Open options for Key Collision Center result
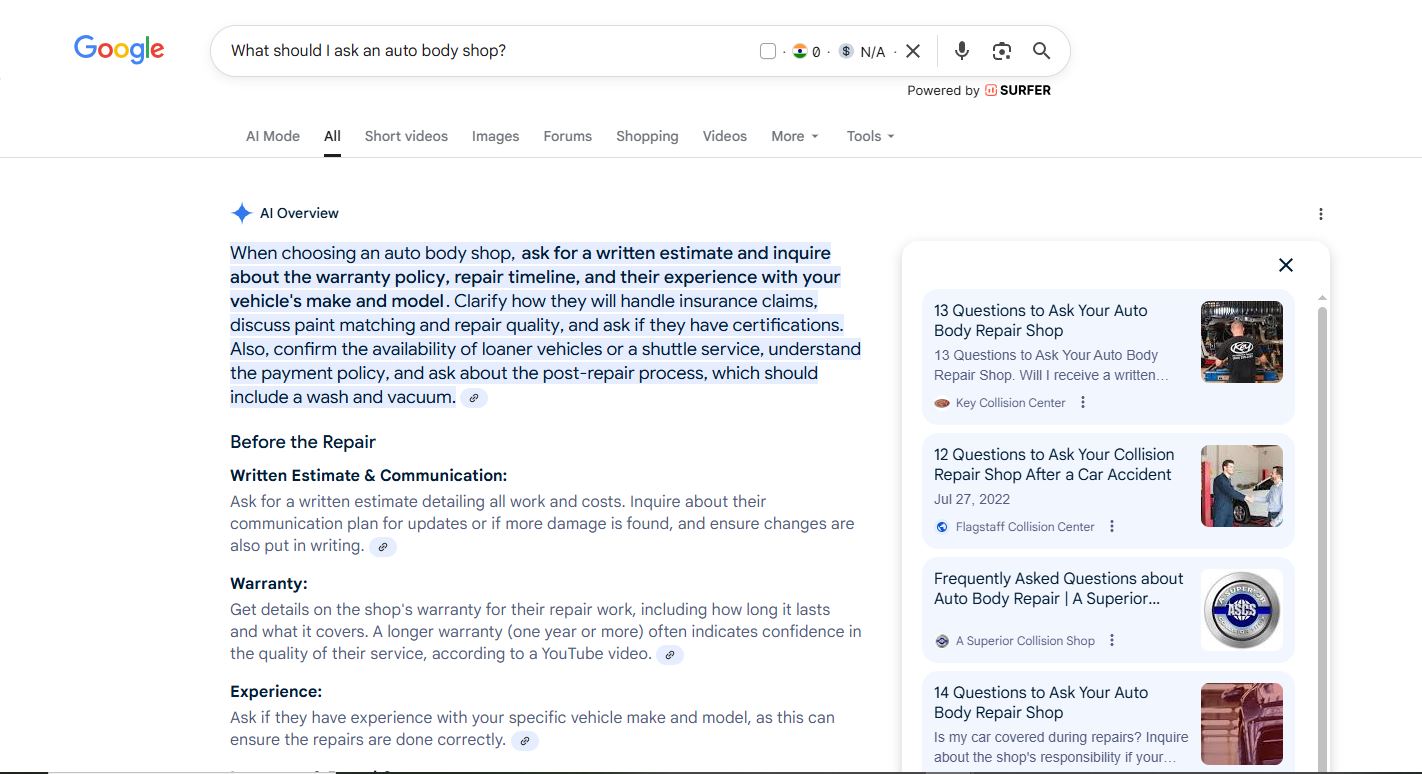 pyautogui.click(x=1082, y=403)
